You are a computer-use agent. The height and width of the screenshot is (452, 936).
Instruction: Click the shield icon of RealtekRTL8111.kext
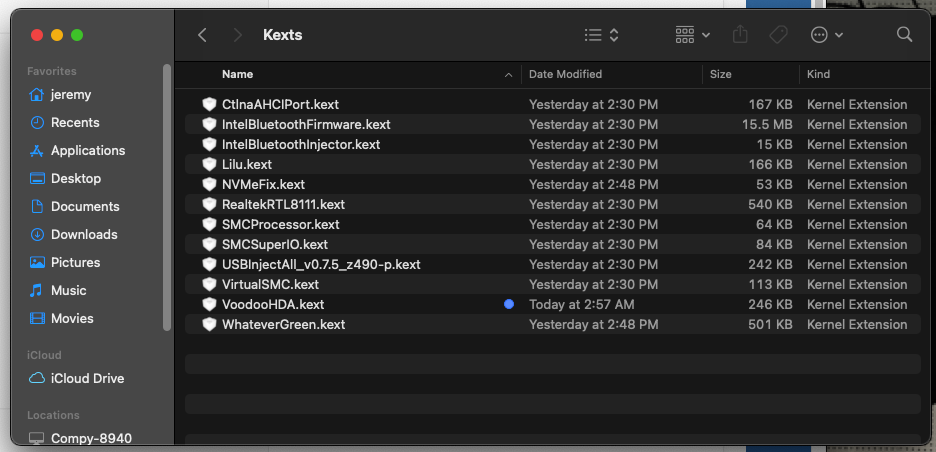click(x=209, y=204)
